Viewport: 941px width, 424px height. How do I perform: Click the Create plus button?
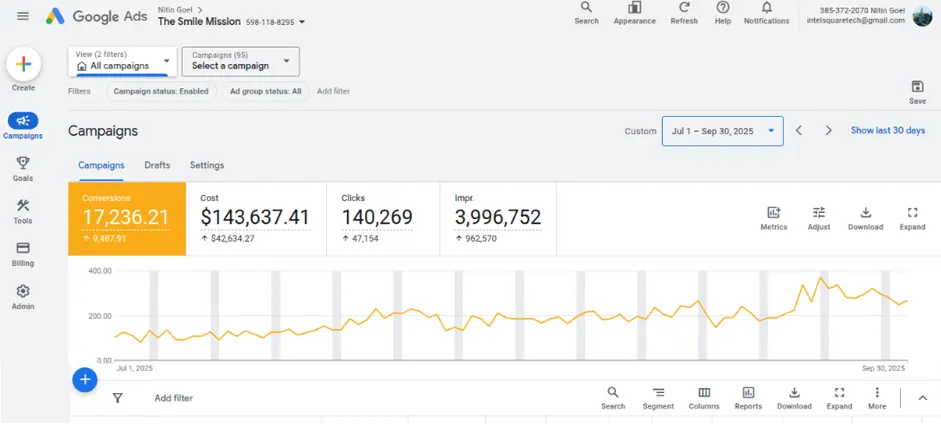coord(24,65)
